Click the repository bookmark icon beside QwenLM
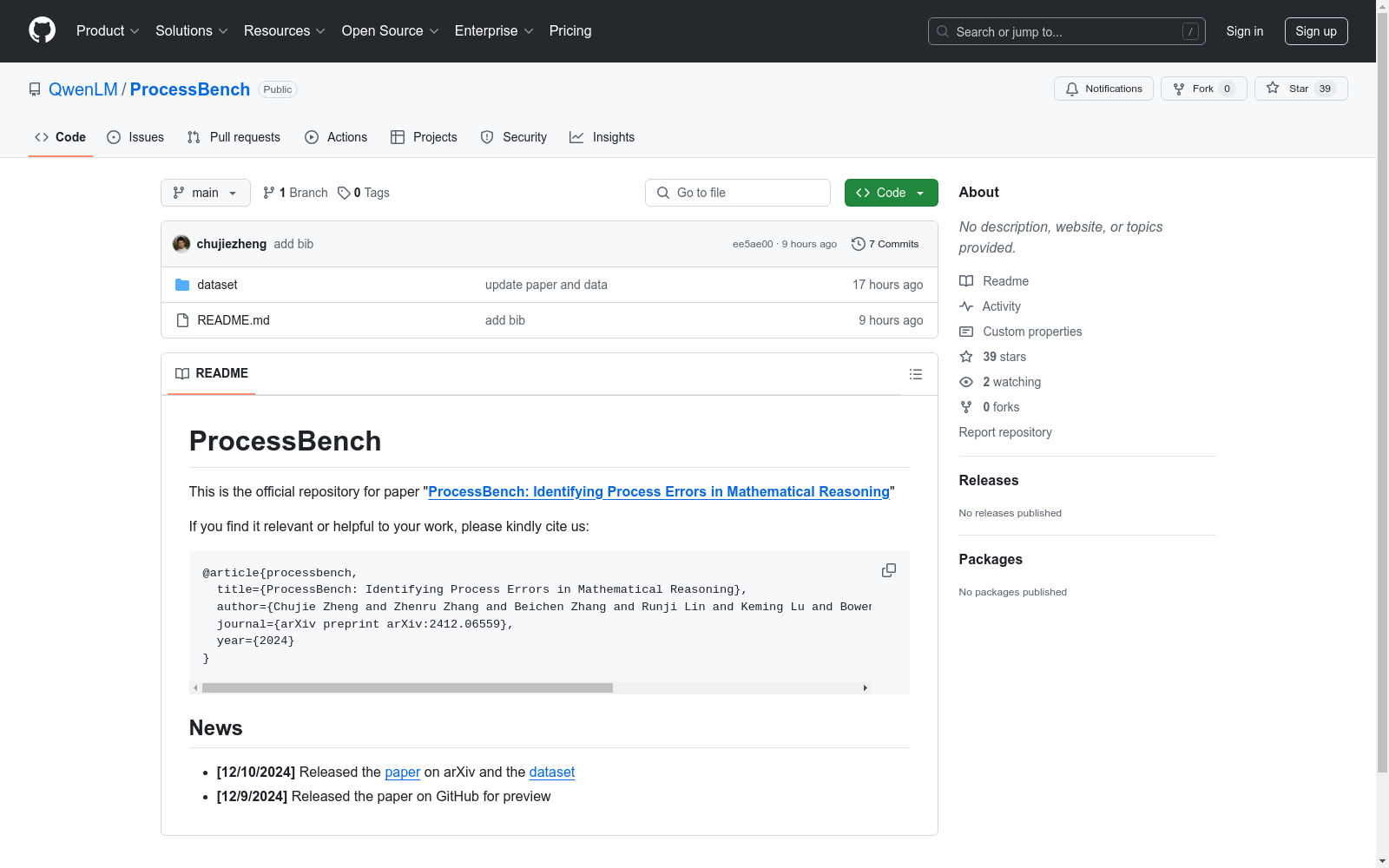This screenshot has width=1389, height=868. pyautogui.click(x=35, y=89)
